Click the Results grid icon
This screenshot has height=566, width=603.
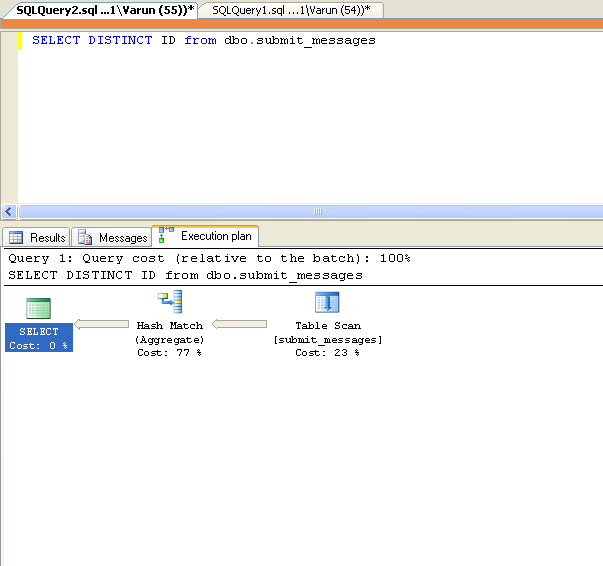point(16,237)
